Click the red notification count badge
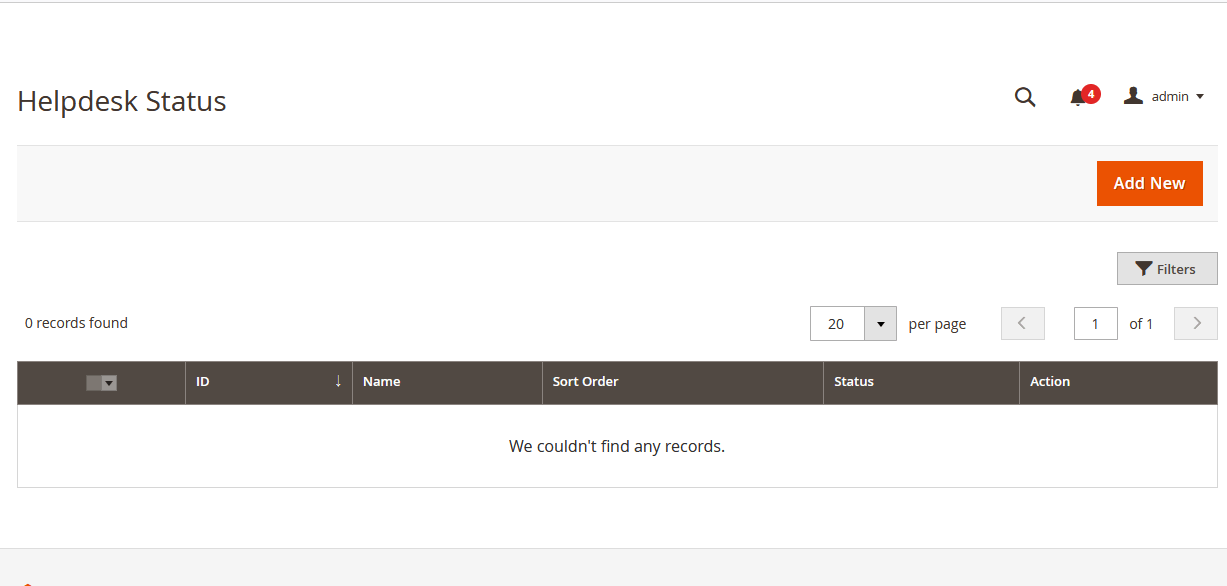 click(x=1091, y=94)
